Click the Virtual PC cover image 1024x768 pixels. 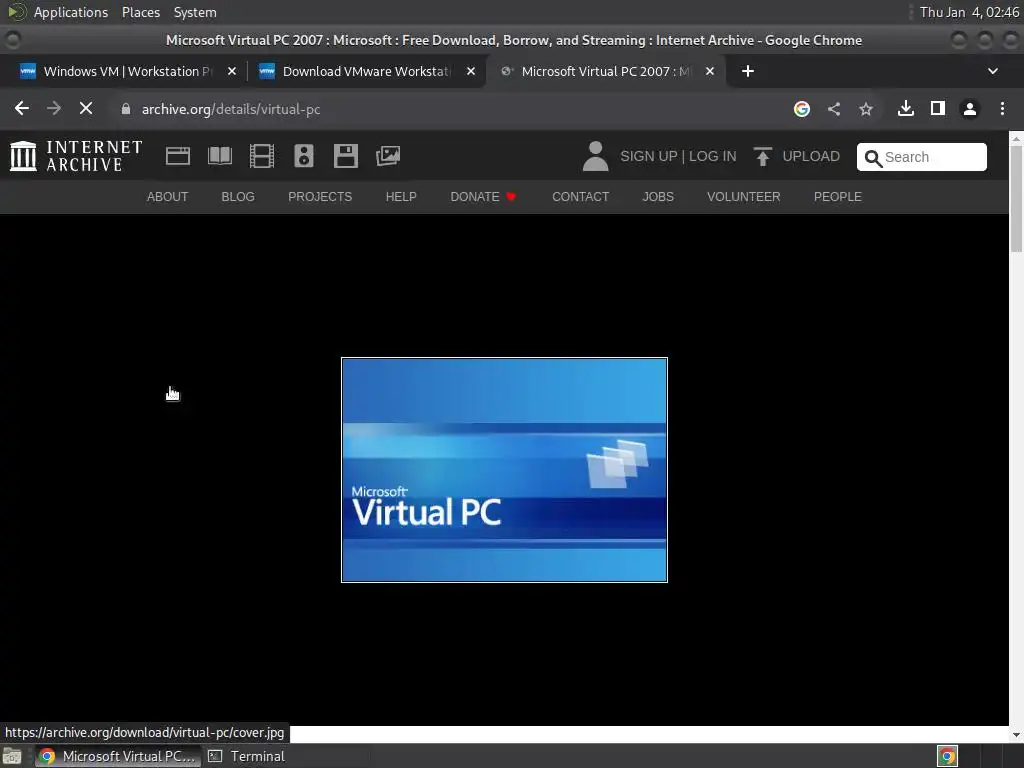pyautogui.click(x=504, y=470)
